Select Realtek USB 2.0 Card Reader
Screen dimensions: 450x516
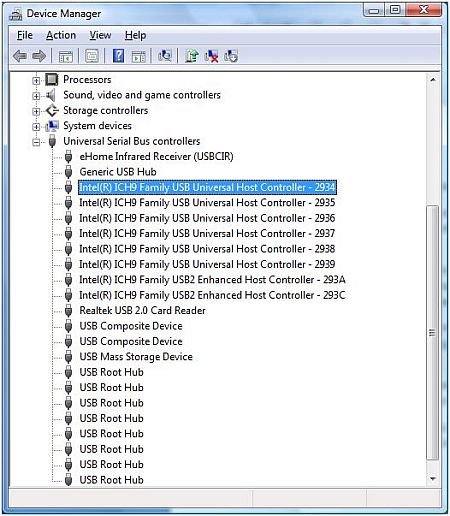[x=142, y=310]
